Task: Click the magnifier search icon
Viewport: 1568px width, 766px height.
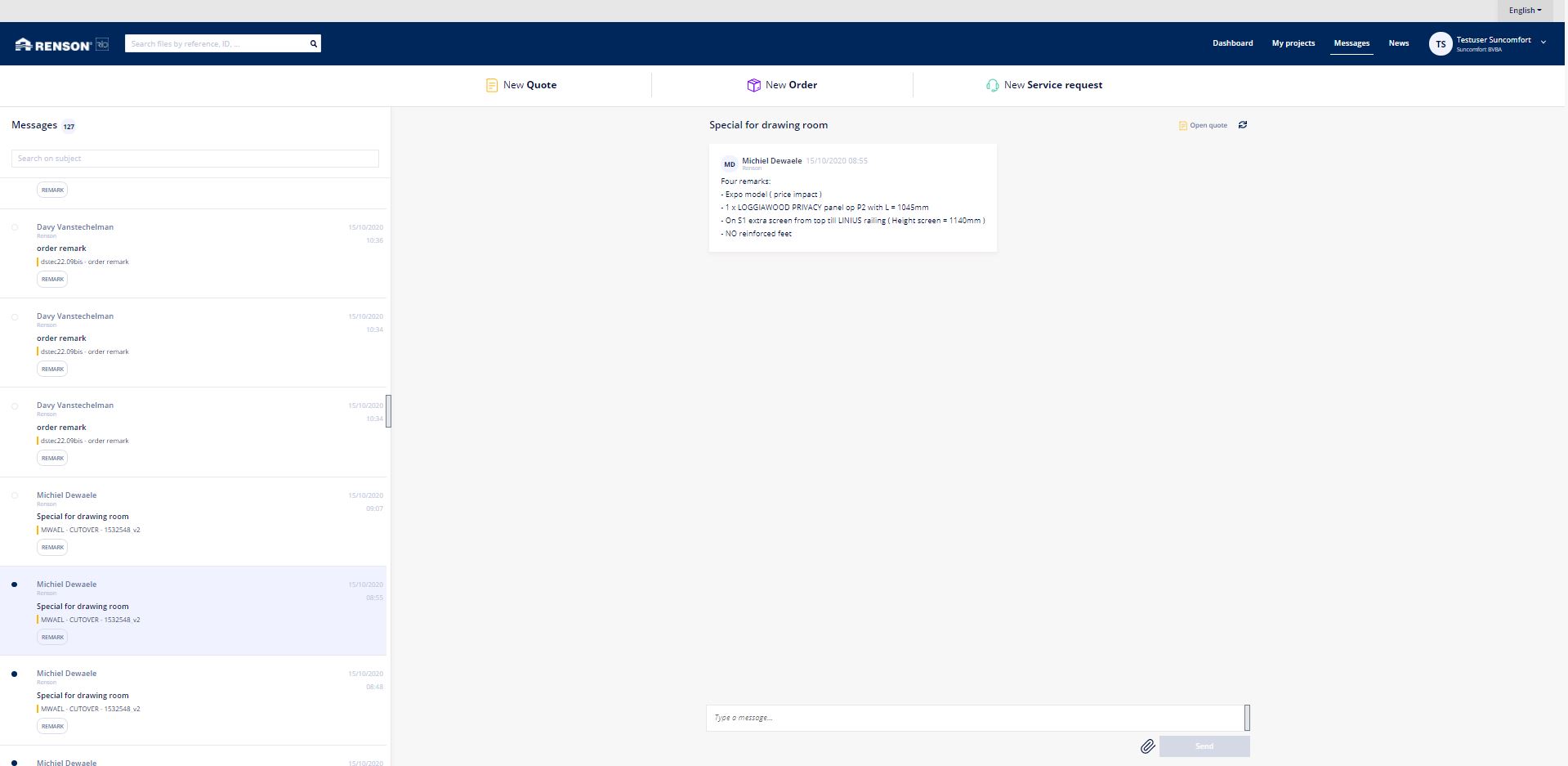Action: 313,44
